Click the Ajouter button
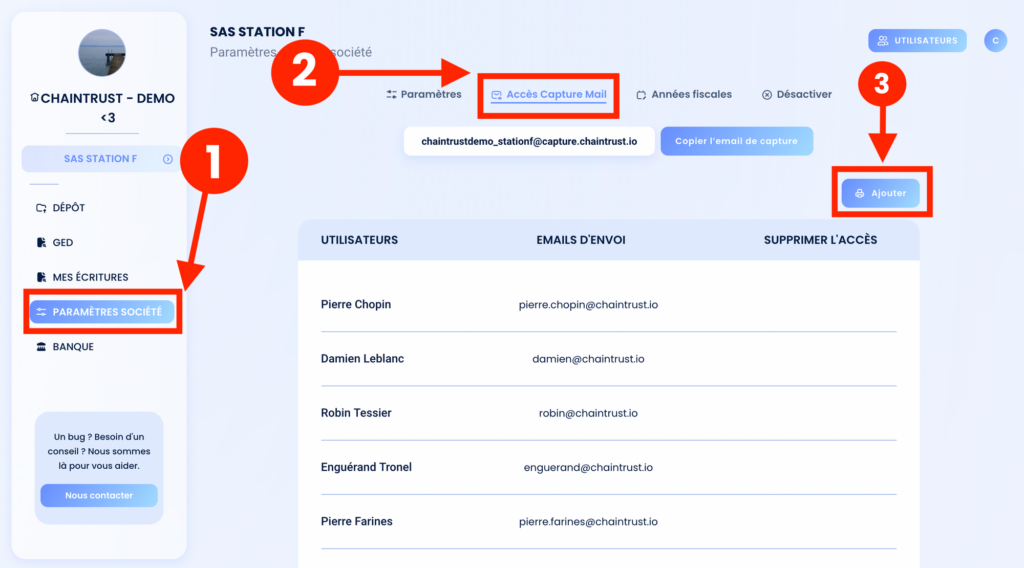Image resolution: width=1024 pixels, height=568 pixels. [x=880, y=193]
